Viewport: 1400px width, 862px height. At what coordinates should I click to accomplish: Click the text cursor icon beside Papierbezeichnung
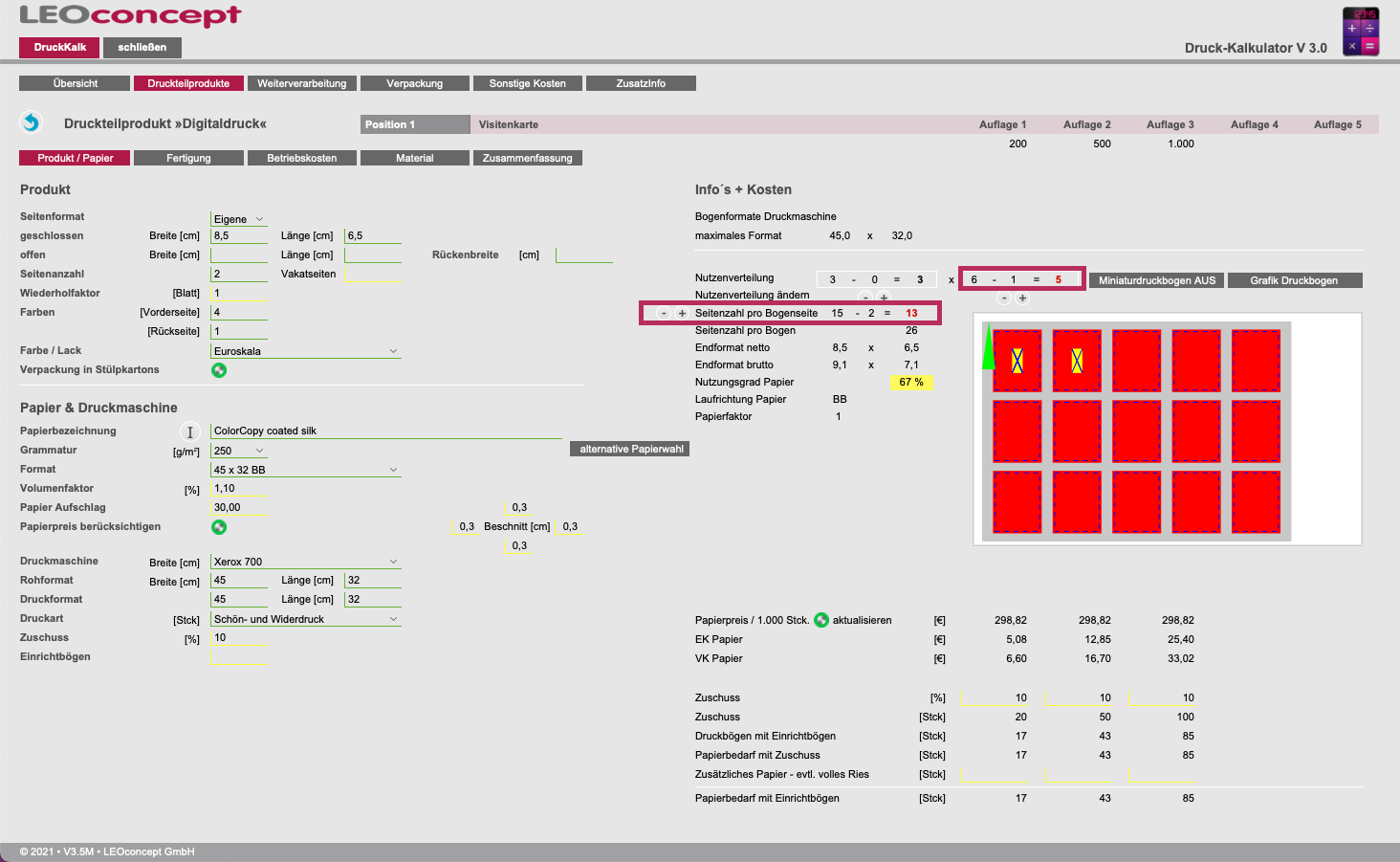(189, 431)
